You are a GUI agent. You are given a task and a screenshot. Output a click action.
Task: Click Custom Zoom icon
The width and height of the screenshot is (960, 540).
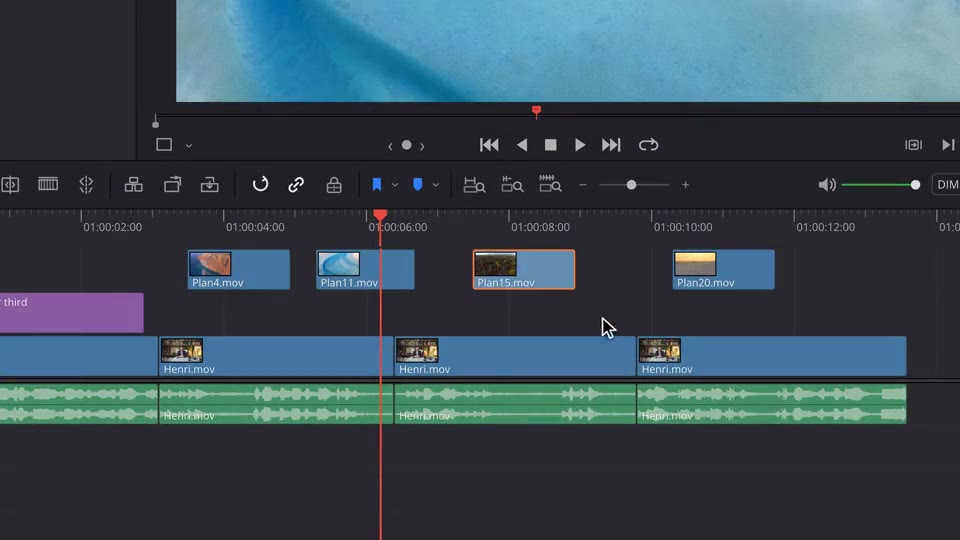(x=550, y=184)
